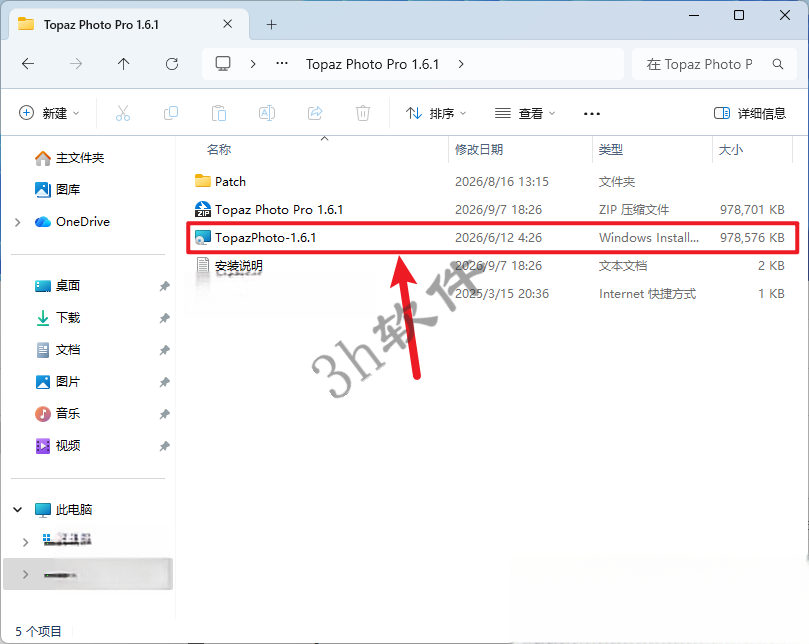The width and height of the screenshot is (809, 644).
Task: Go up one folder level
Action: [x=123, y=64]
